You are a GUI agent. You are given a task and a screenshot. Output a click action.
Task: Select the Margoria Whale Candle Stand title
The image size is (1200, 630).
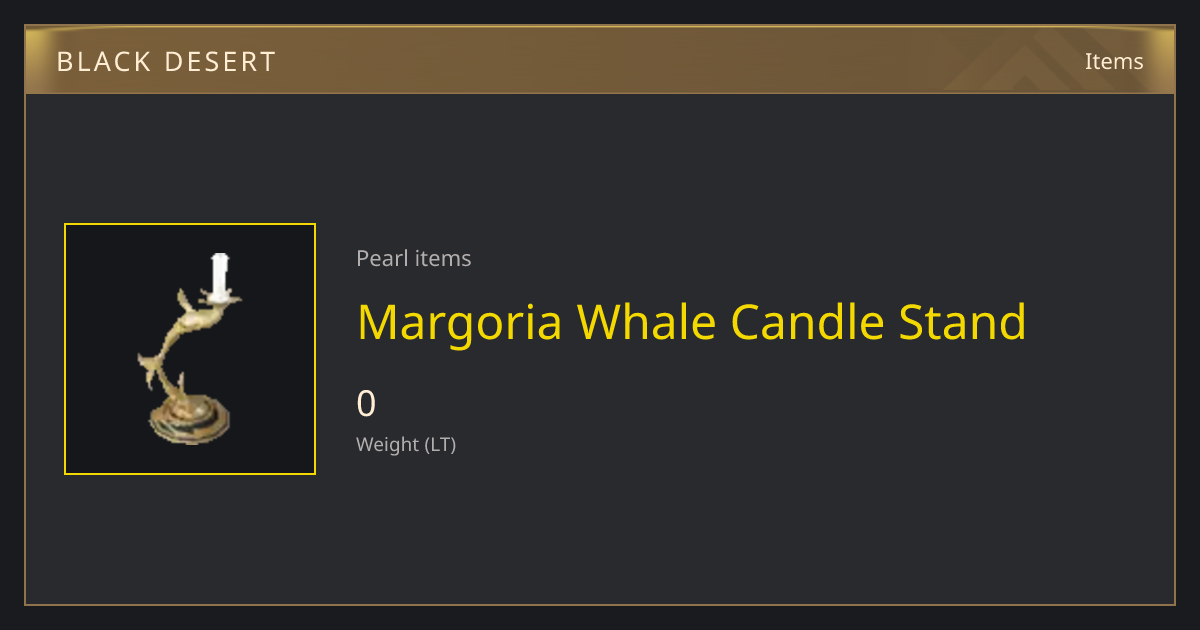point(692,322)
